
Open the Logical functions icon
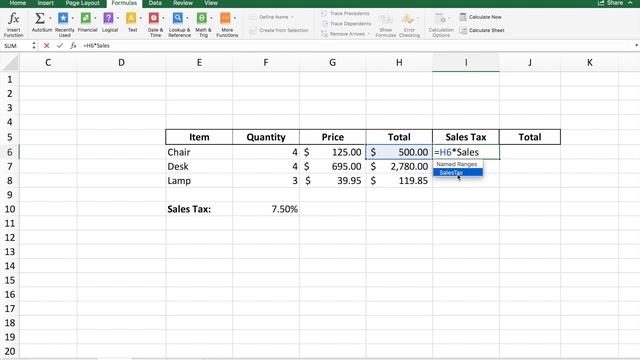click(108, 18)
